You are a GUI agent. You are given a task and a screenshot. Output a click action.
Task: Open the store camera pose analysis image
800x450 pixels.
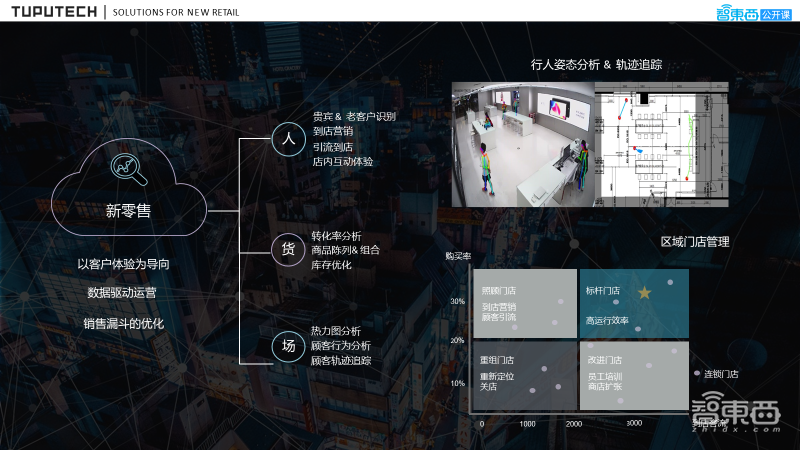[x=522, y=144]
